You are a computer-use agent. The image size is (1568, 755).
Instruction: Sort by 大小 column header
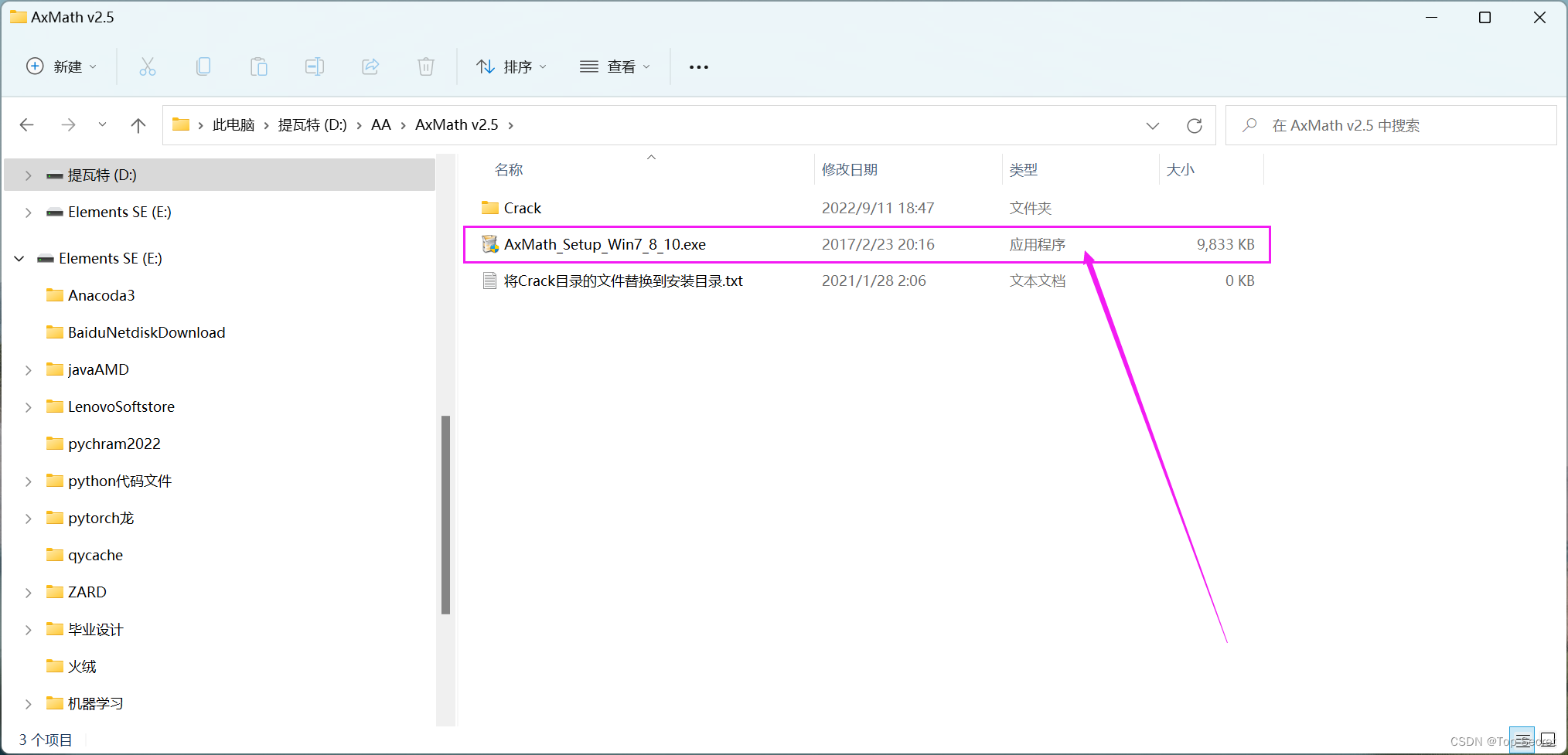click(1181, 170)
